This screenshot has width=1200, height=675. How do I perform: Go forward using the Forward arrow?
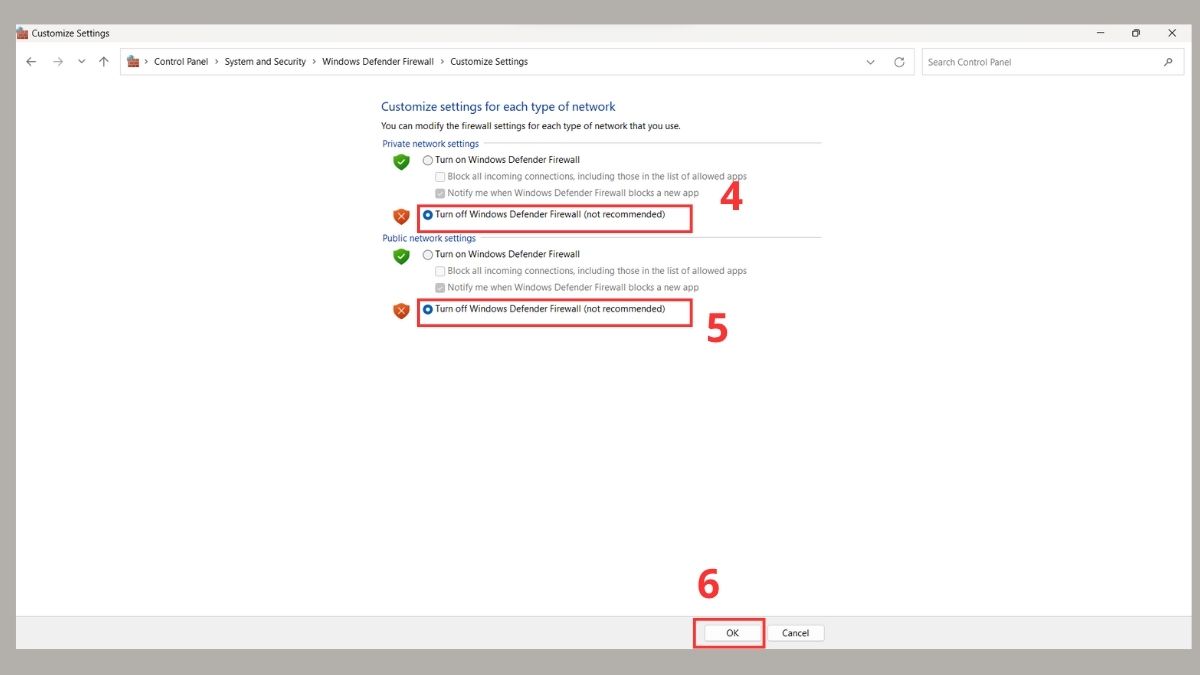(x=57, y=62)
